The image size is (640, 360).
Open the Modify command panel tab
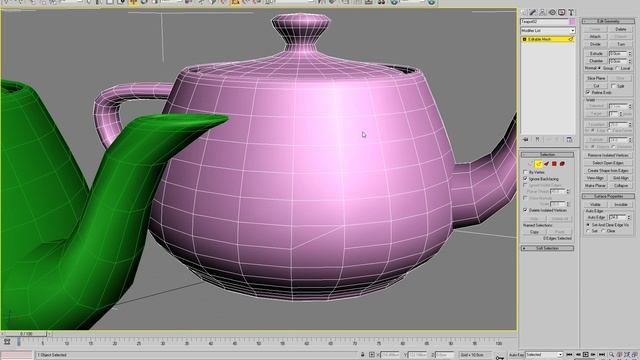point(533,13)
